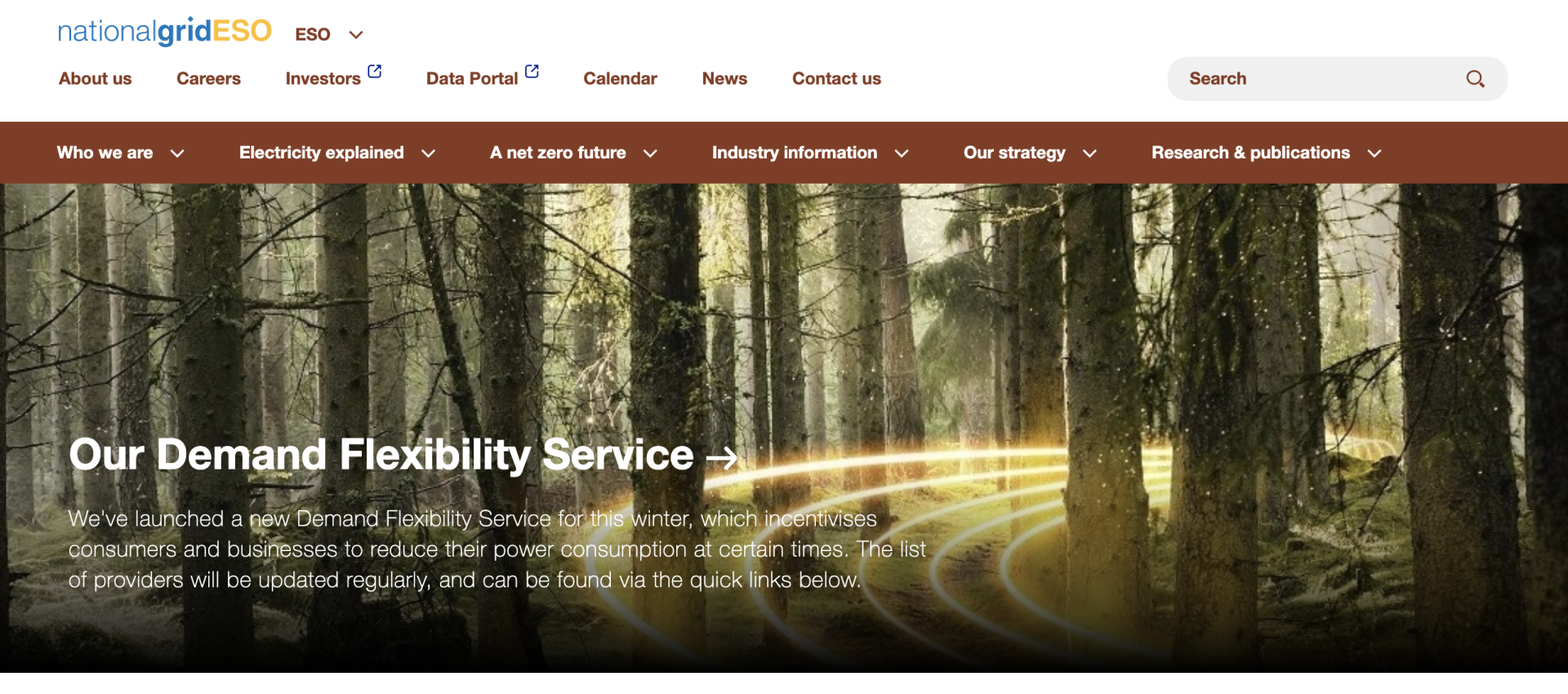Expand the Who we are menu

point(121,153)
